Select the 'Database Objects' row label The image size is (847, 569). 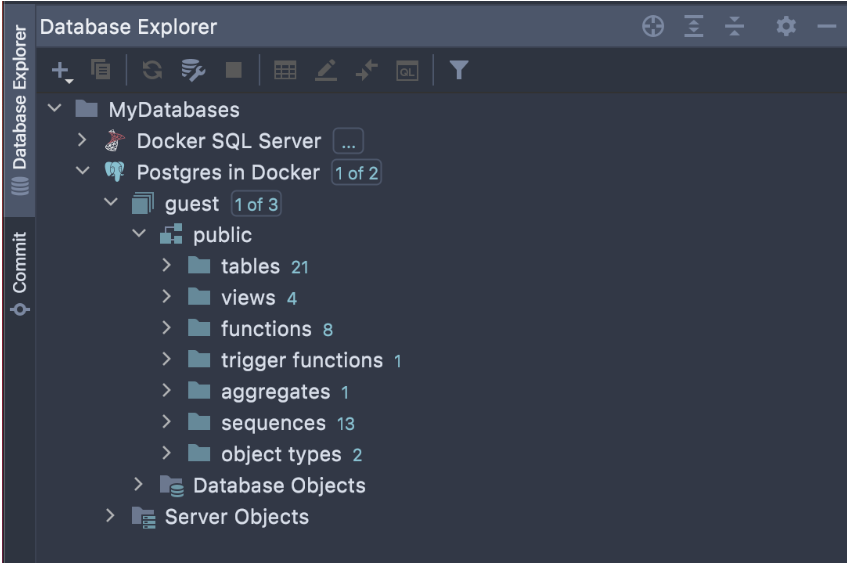pyautogui.click(x=279, y=486)
